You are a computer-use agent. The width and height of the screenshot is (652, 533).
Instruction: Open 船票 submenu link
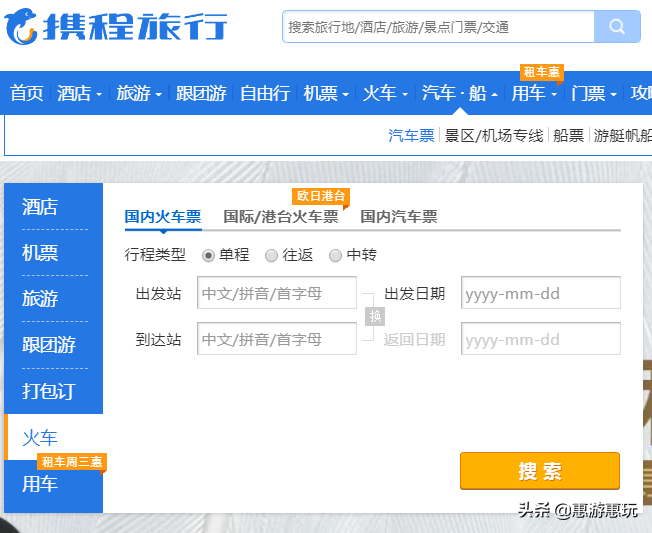568,136
